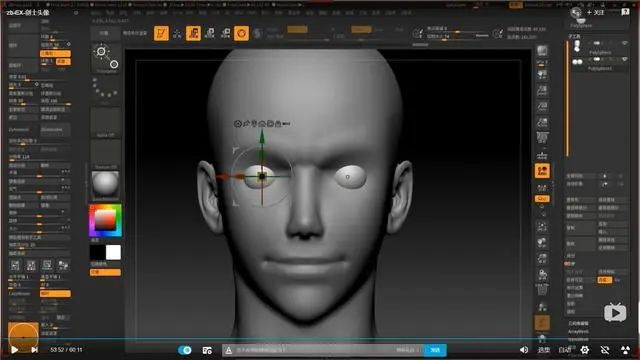Select the black secondary color swatch
Image resolution: width=640 pixels, height=360 pixels.
[x=97, y=253]
